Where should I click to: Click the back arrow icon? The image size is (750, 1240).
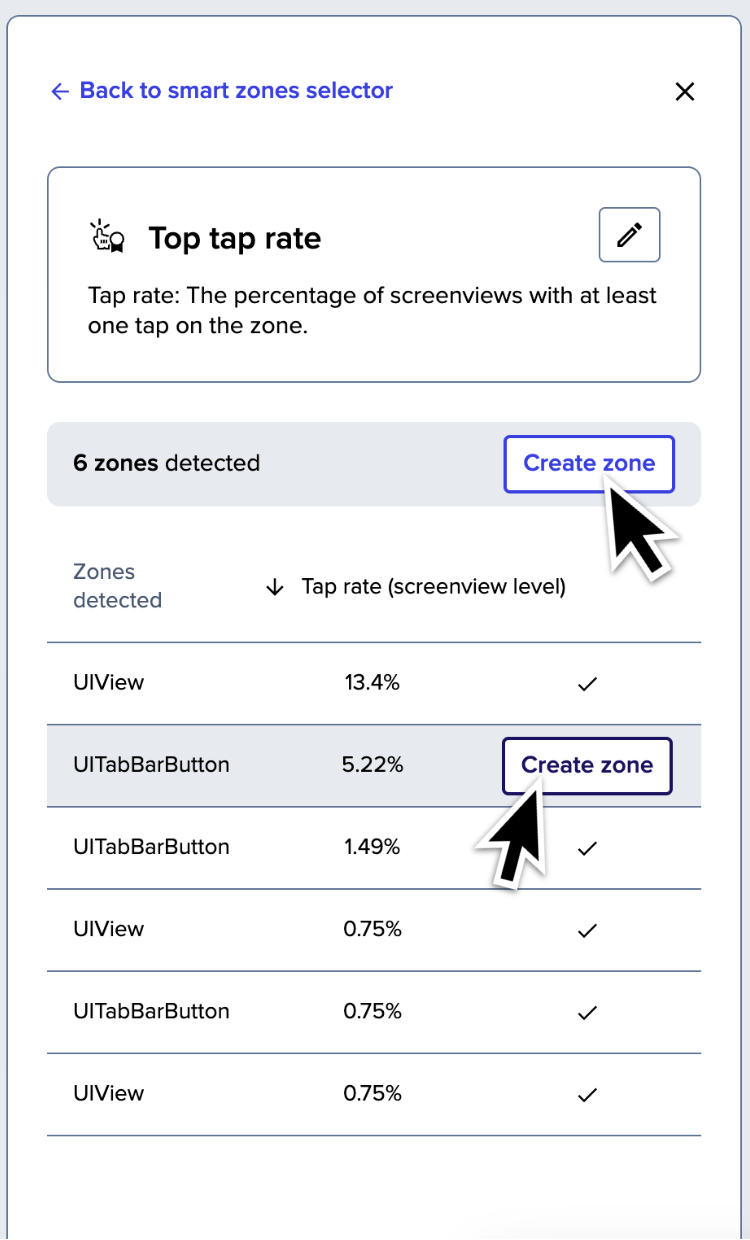[60, 91]
